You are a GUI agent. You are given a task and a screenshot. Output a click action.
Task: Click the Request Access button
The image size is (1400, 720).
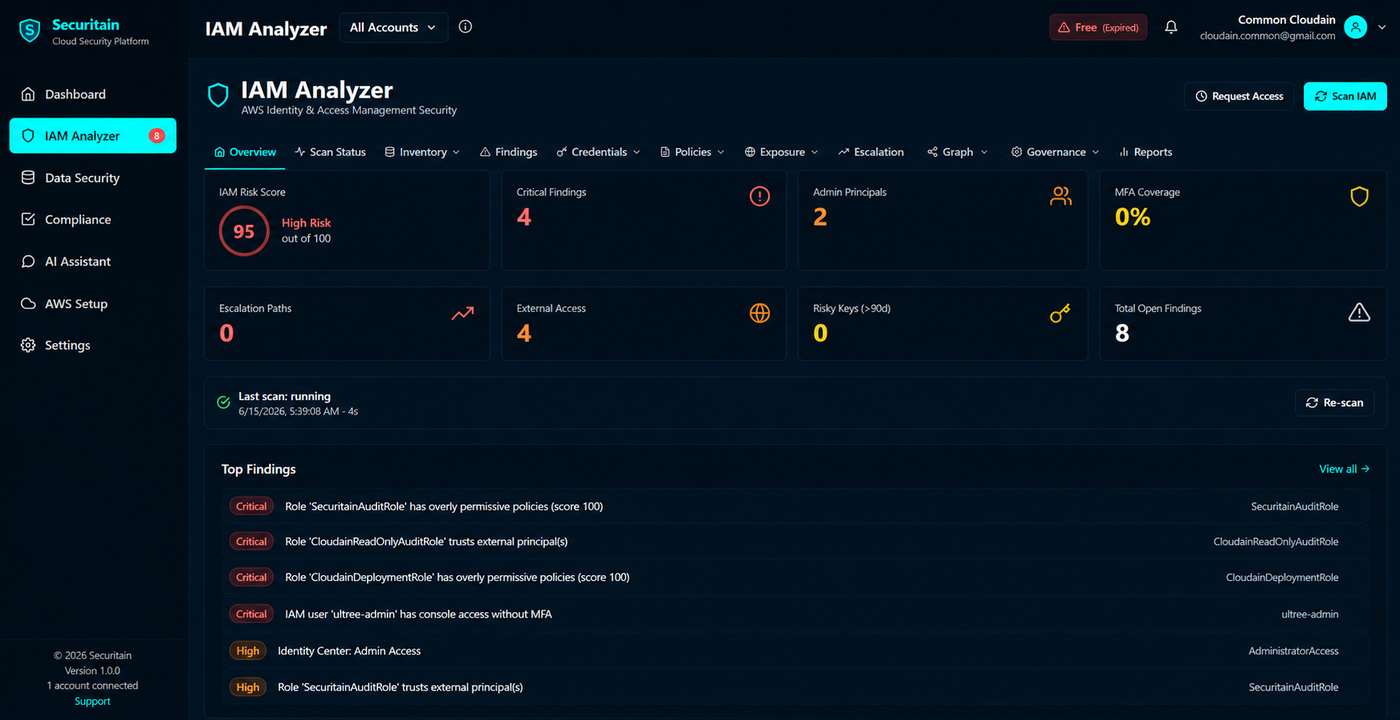[x=1239, y=96]
